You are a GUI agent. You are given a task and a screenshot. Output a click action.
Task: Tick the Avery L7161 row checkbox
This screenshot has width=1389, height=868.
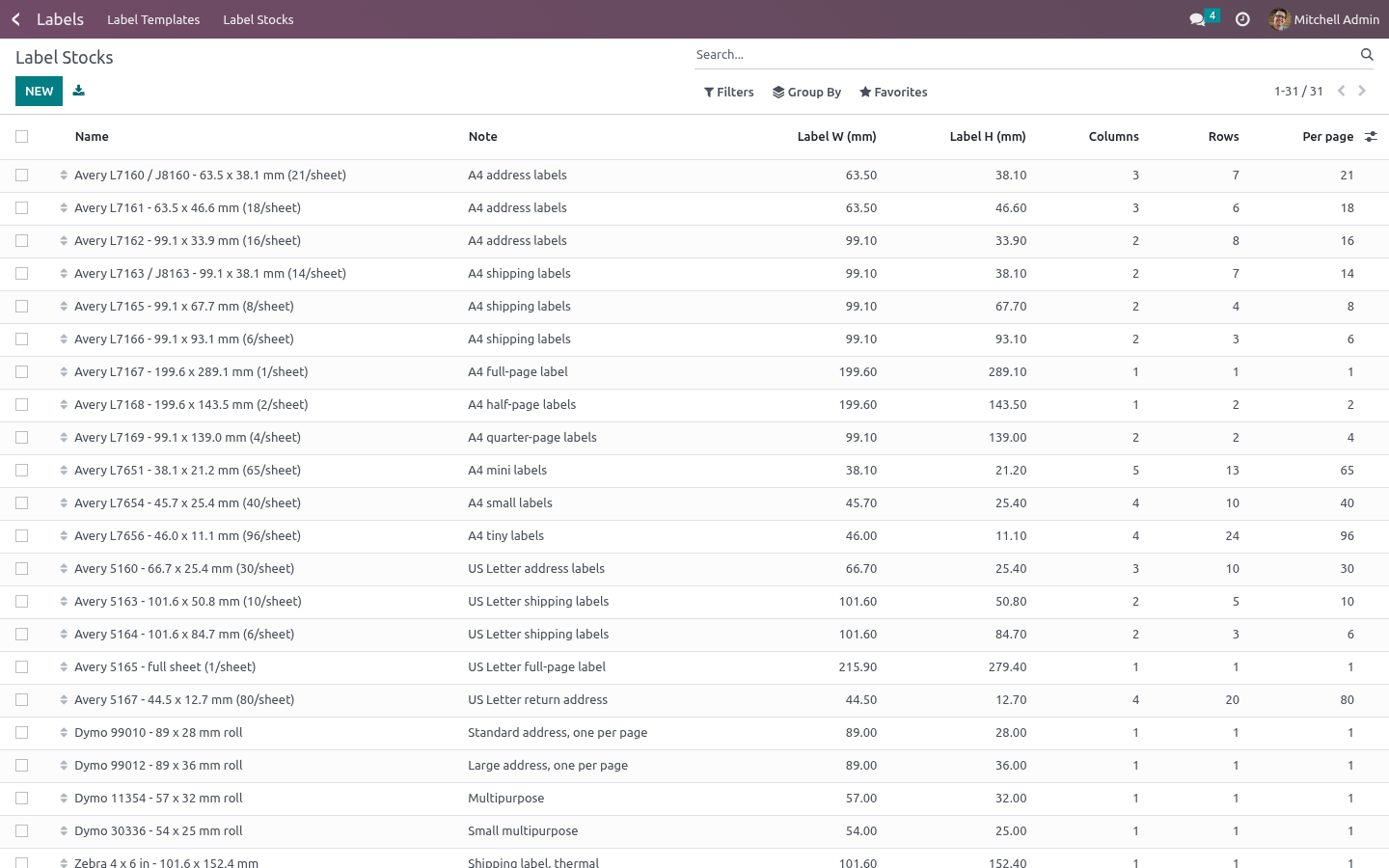point(22,208)
